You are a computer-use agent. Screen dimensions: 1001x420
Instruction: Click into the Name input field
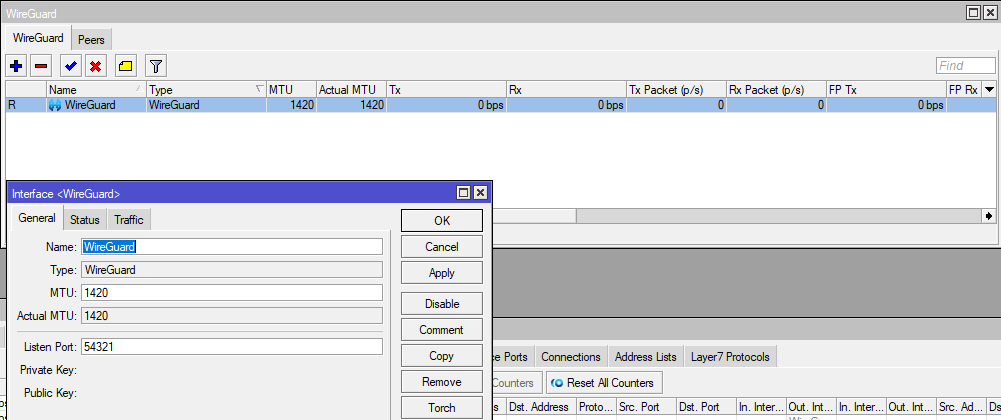click(x=232, y=246)
